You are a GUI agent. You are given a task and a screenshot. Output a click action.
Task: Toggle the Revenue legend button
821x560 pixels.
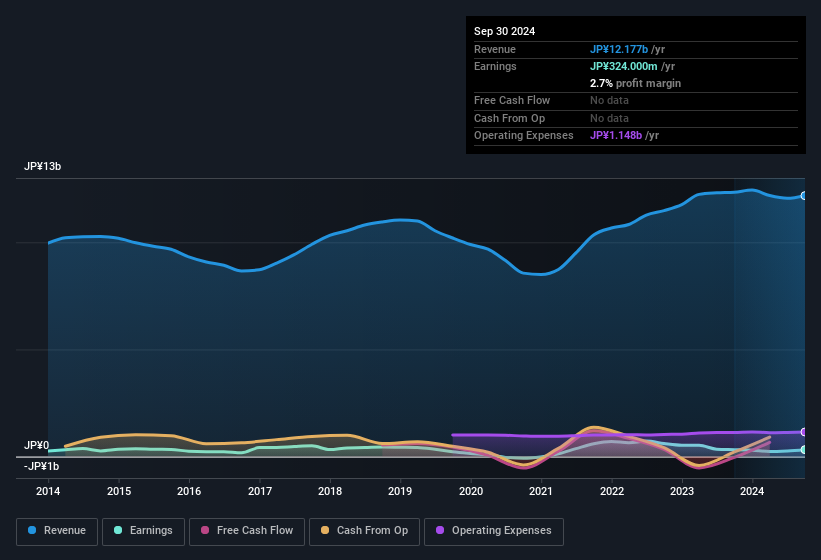pyautogui.click(x=57, y=531)
